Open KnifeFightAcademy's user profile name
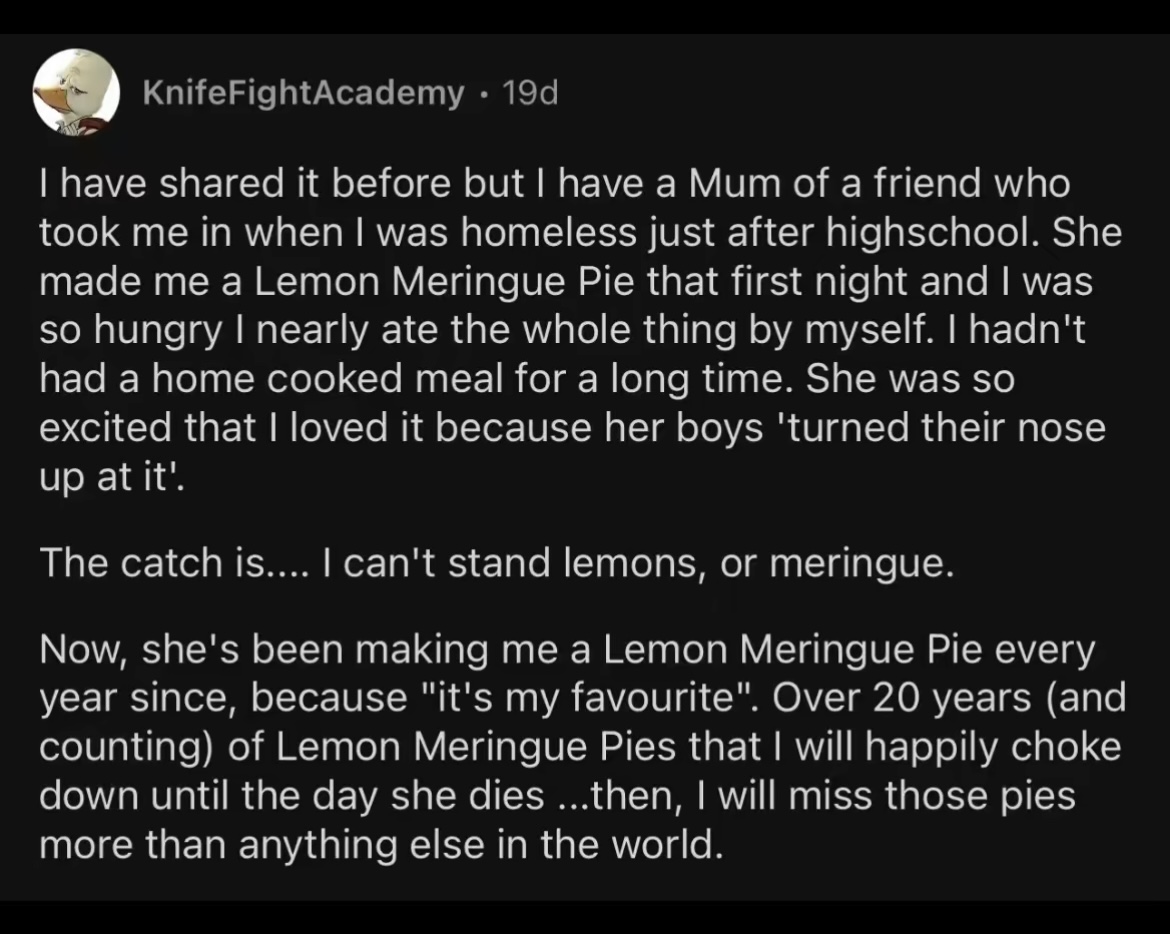Viewport: 1170px width, 934px height. tap(303, 93)
